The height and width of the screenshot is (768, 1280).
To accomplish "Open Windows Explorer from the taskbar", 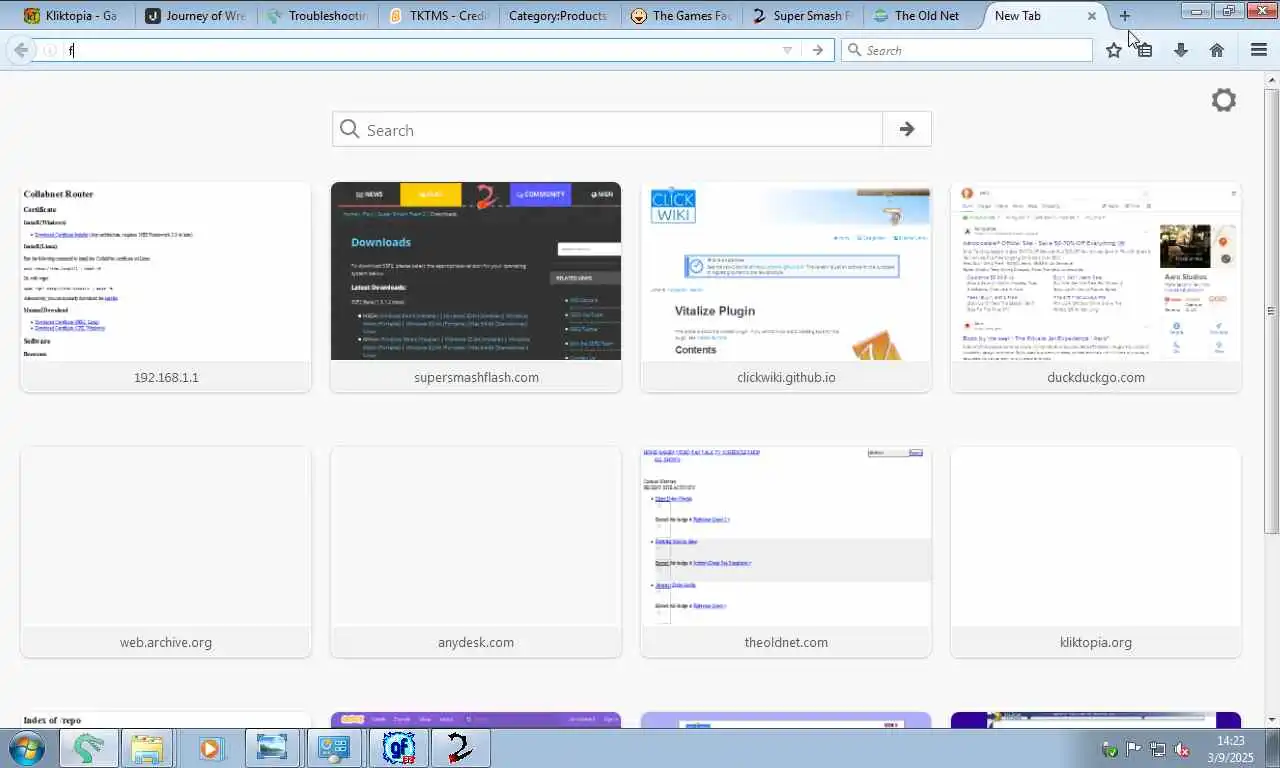I will click(x=147, y=748).
